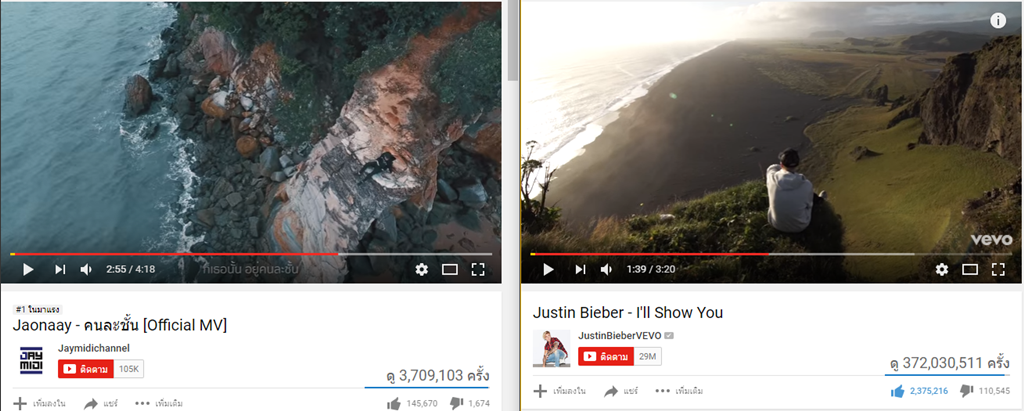Viewport: 1024px width, 411px height.
Task: Dislike the Justin Bieber video
Action: [967, 391]
